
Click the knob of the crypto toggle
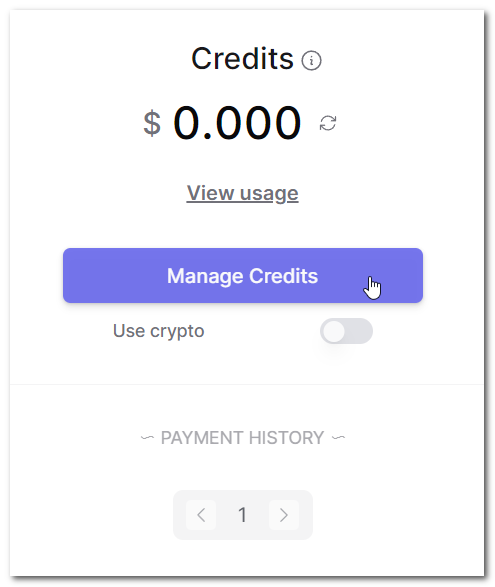click(334, 331)
